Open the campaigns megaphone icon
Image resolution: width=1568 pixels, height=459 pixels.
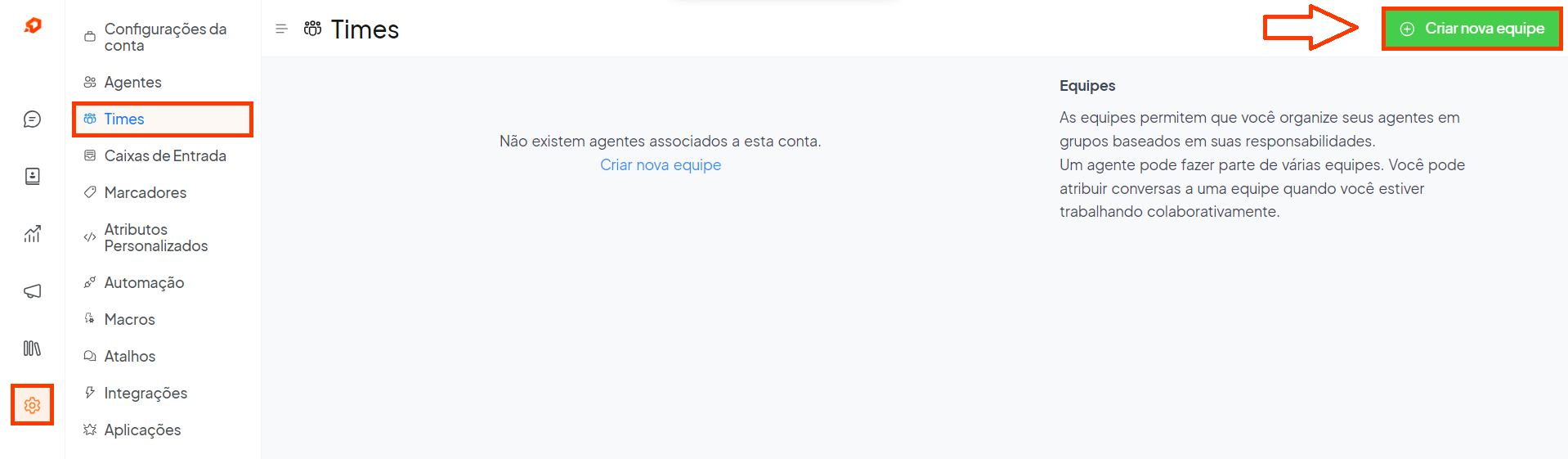pyautogui.click(x=32, y=291)
